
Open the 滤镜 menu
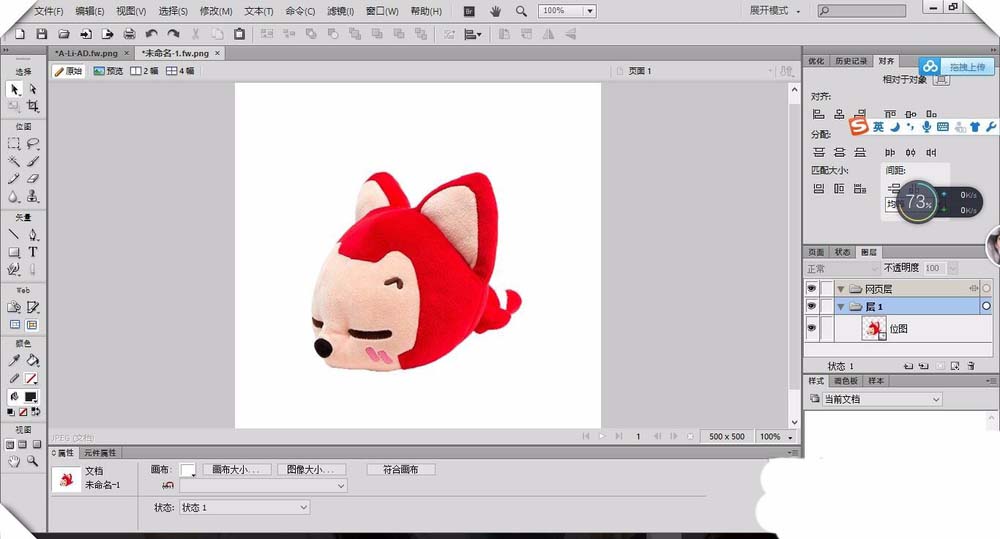(x=338, y=11)
